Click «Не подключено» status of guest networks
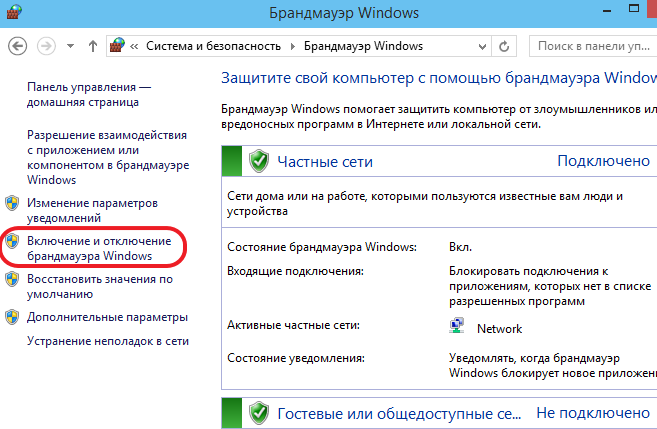657x429 pixels. (593, 413)
